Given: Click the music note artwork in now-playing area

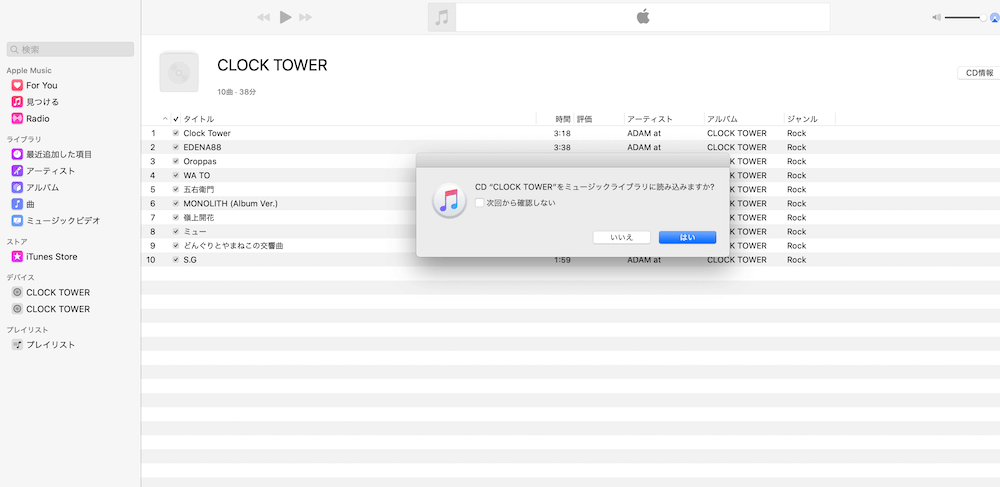Looking at the screenshot, I should pos(442,17).
